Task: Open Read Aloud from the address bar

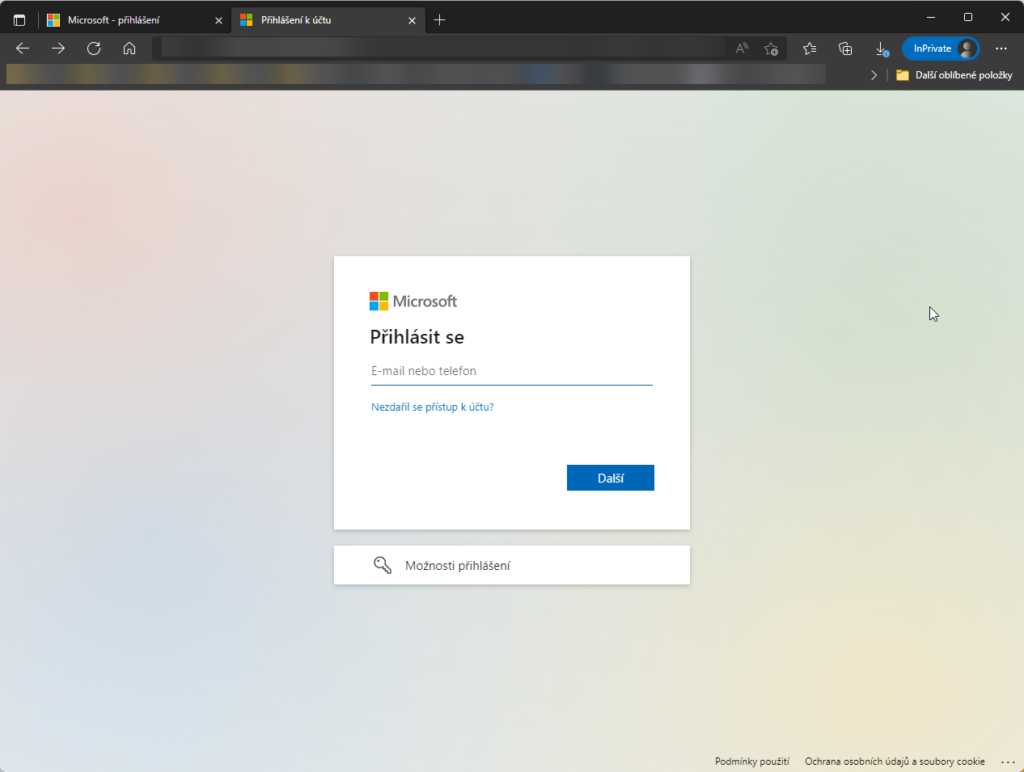Action: (741, 48)
